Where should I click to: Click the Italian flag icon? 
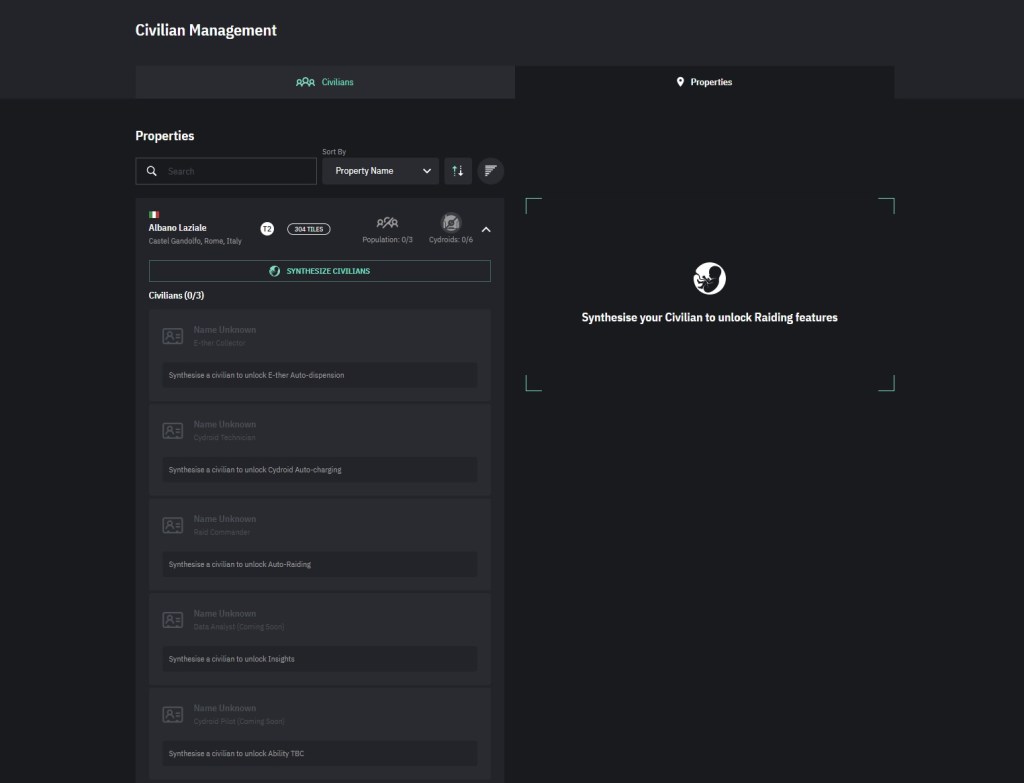point(154,215)
